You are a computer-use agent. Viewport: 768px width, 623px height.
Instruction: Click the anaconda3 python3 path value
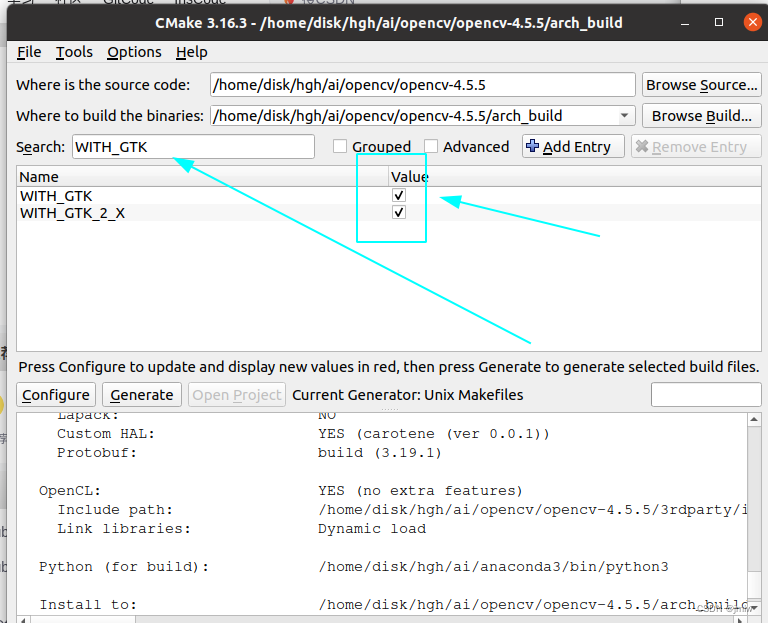[x=493, y=567]
